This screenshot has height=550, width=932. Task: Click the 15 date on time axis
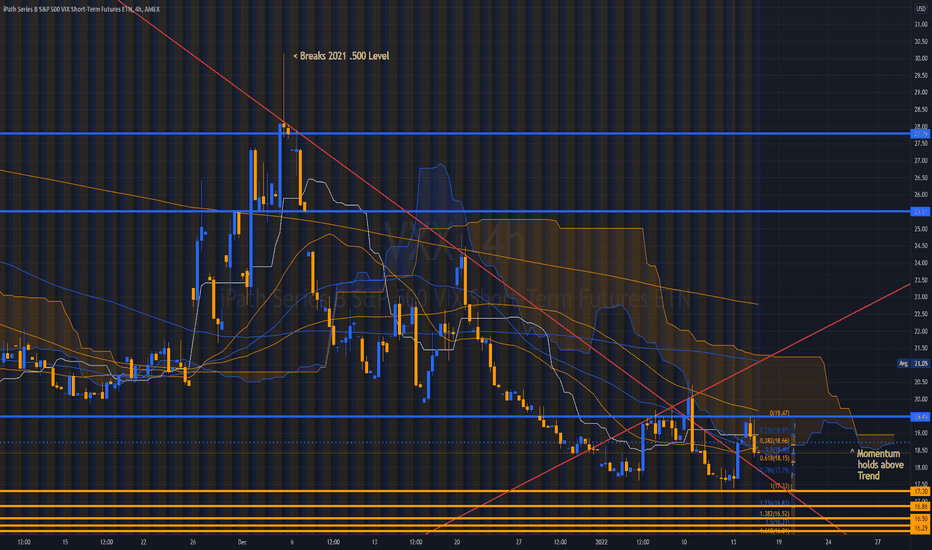pos(65,542)
